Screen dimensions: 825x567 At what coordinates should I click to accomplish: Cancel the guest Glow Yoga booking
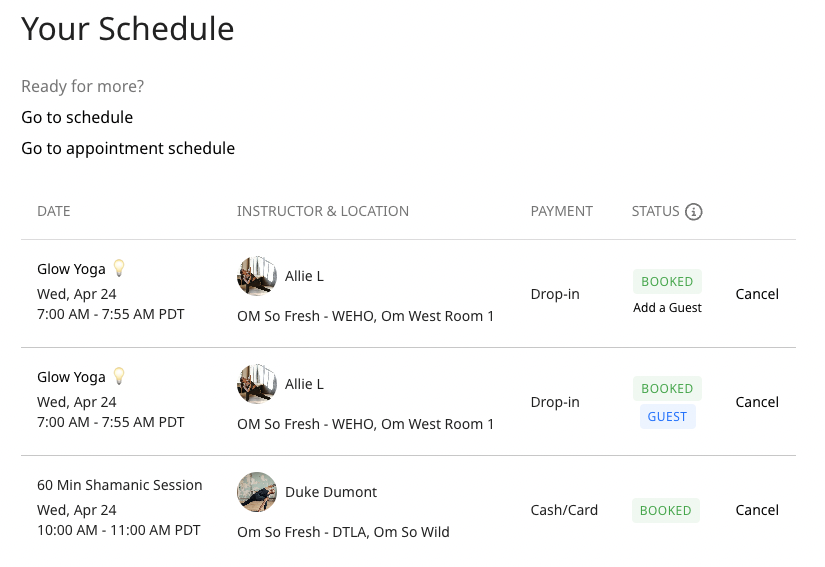tap(757, 402)
